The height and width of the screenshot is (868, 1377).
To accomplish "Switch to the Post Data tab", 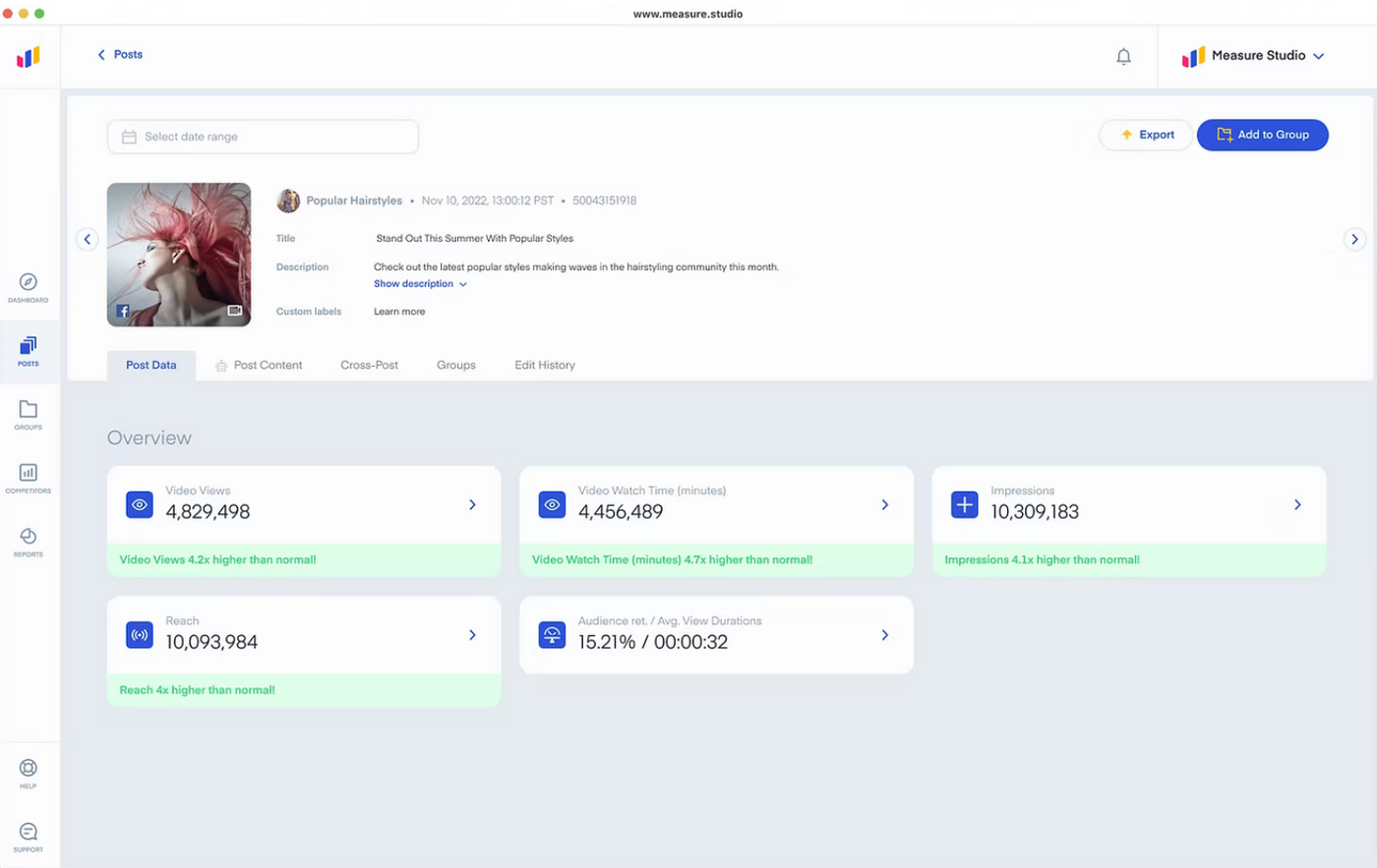I will (151, 365).
